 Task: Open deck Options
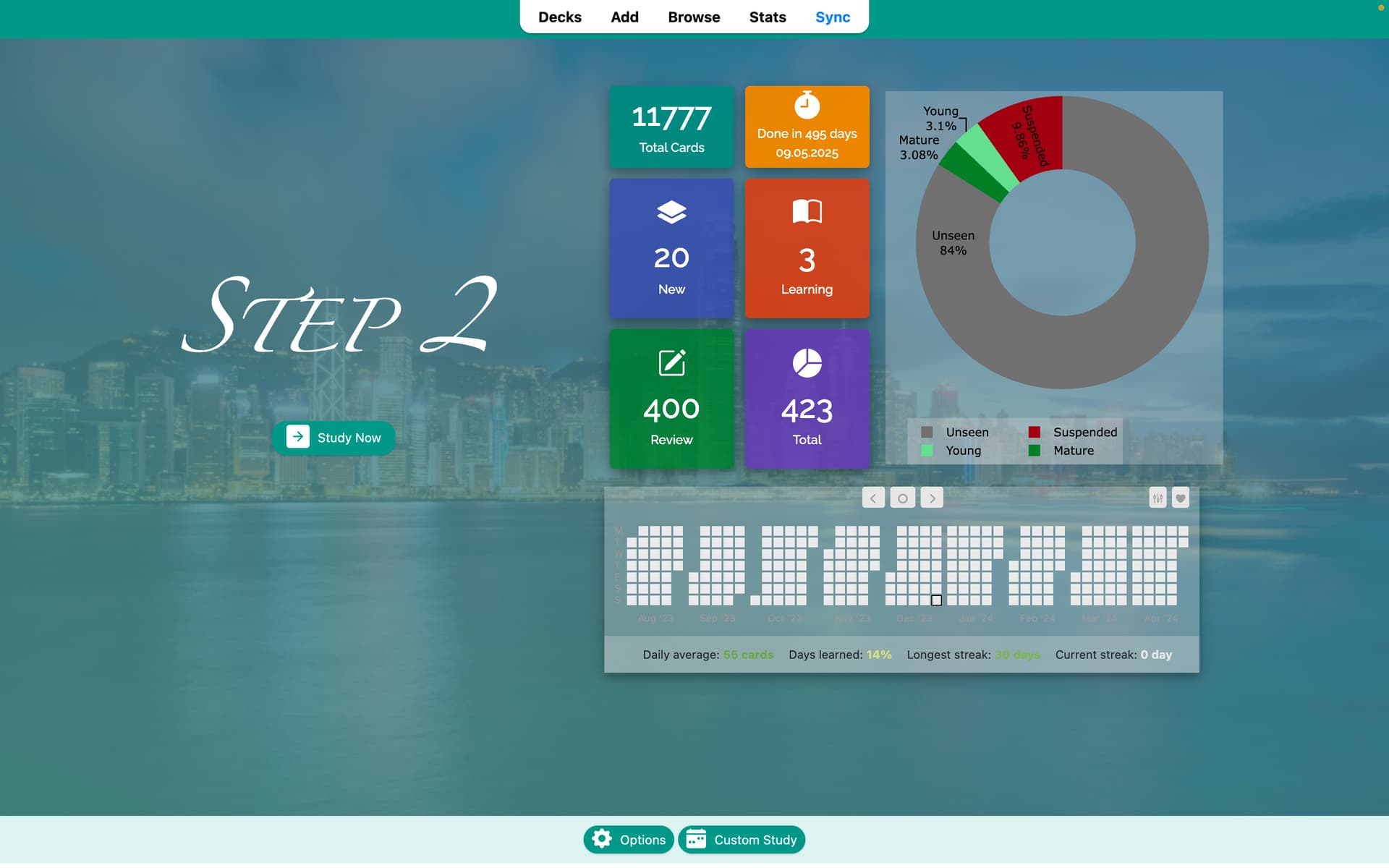629,840
